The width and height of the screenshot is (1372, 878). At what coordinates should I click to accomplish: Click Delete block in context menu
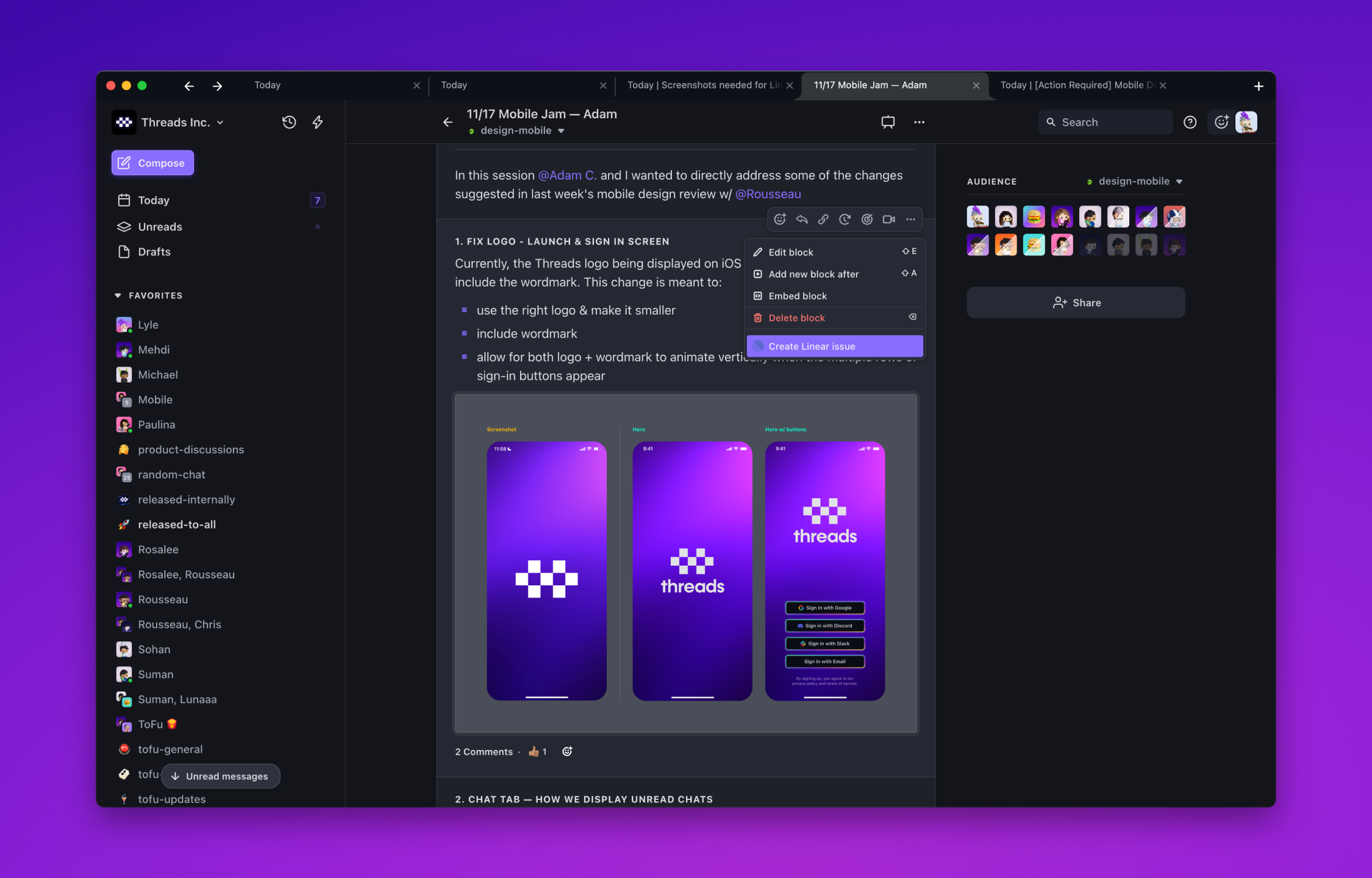tap(796, 317)
